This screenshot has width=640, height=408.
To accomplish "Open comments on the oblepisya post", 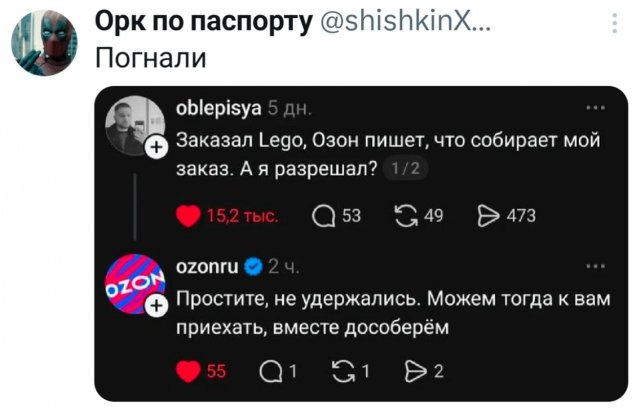I will 324,216.
